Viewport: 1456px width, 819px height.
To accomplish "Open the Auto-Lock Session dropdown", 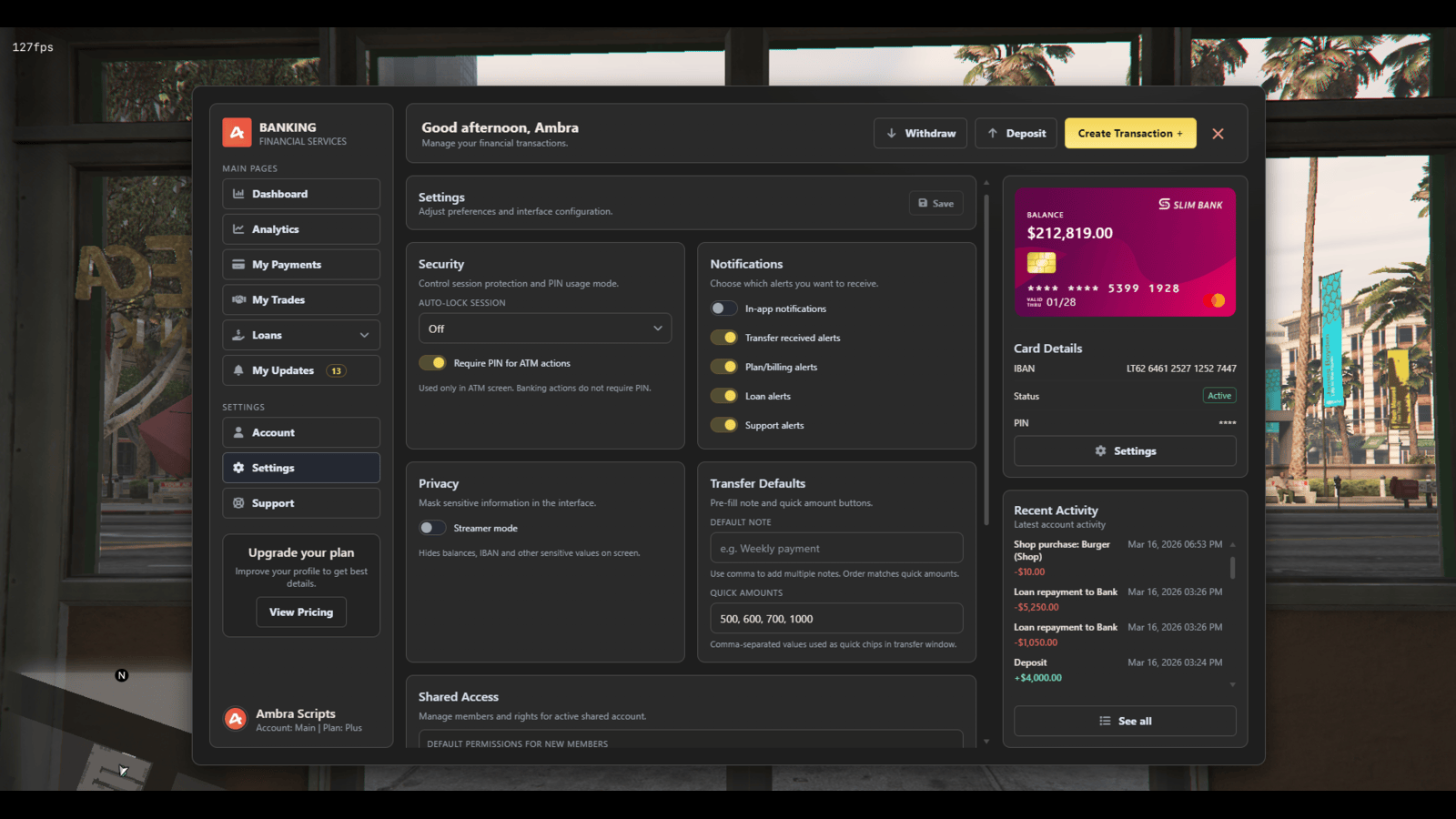I will click(544, 329).
